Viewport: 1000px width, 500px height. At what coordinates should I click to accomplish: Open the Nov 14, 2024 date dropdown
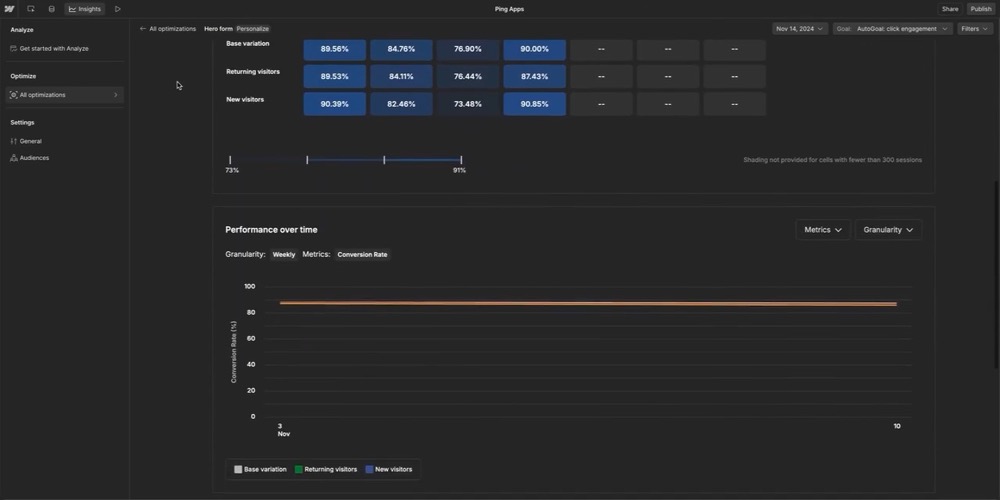click(800, 29)
